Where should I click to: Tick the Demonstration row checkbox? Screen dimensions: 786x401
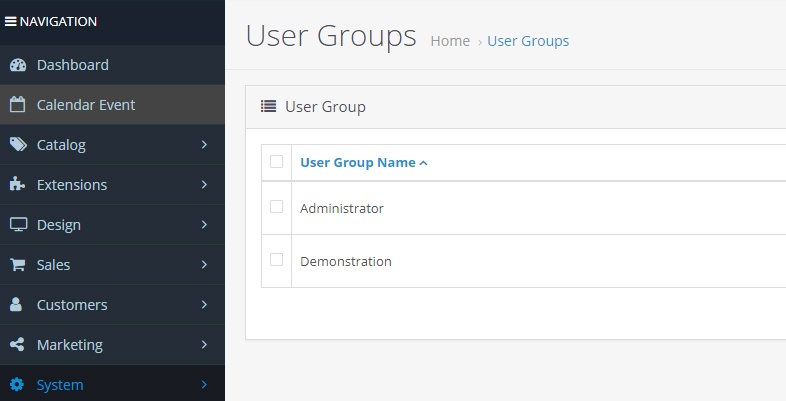point(277,260)
